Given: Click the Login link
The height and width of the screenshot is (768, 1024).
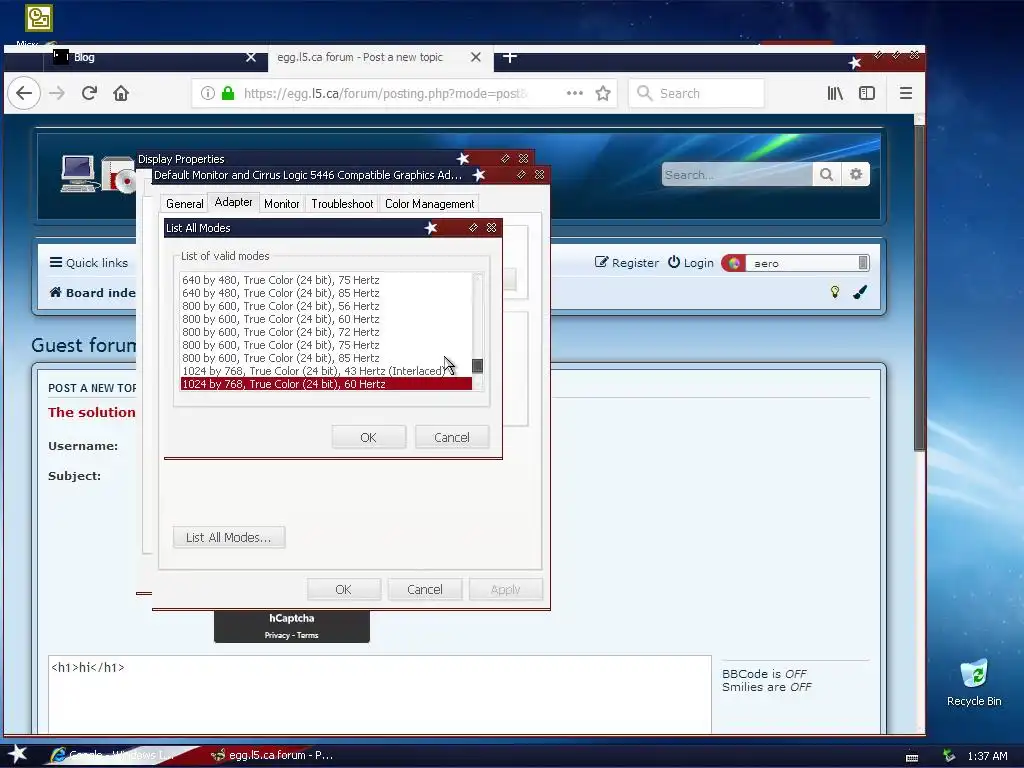Looking at the screenshot, I should coord(691,263).
